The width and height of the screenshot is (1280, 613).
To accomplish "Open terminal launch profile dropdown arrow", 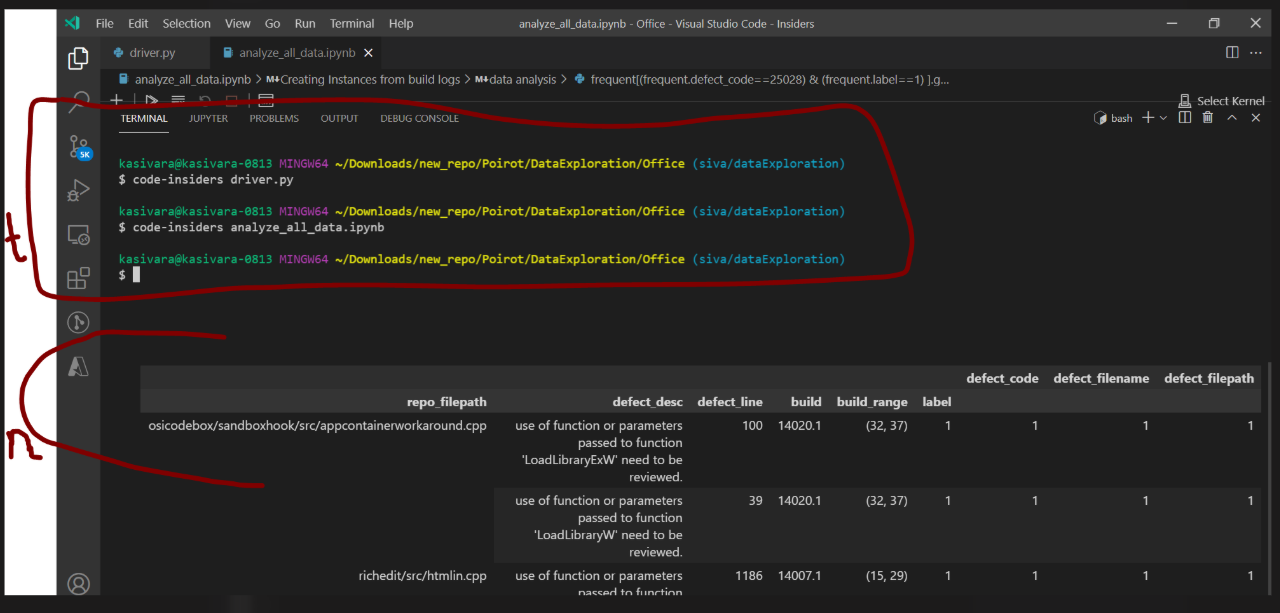I will tap(1163, 118).
